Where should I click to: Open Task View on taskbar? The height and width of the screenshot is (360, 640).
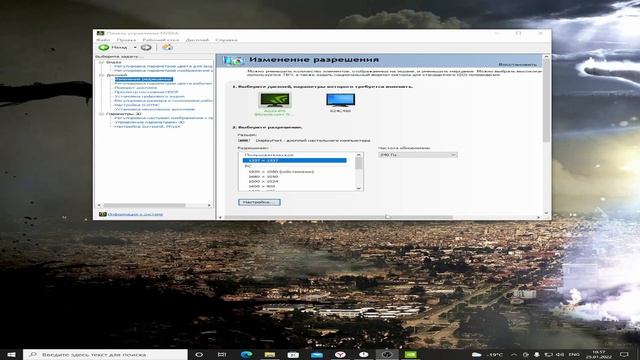[222, 355]
